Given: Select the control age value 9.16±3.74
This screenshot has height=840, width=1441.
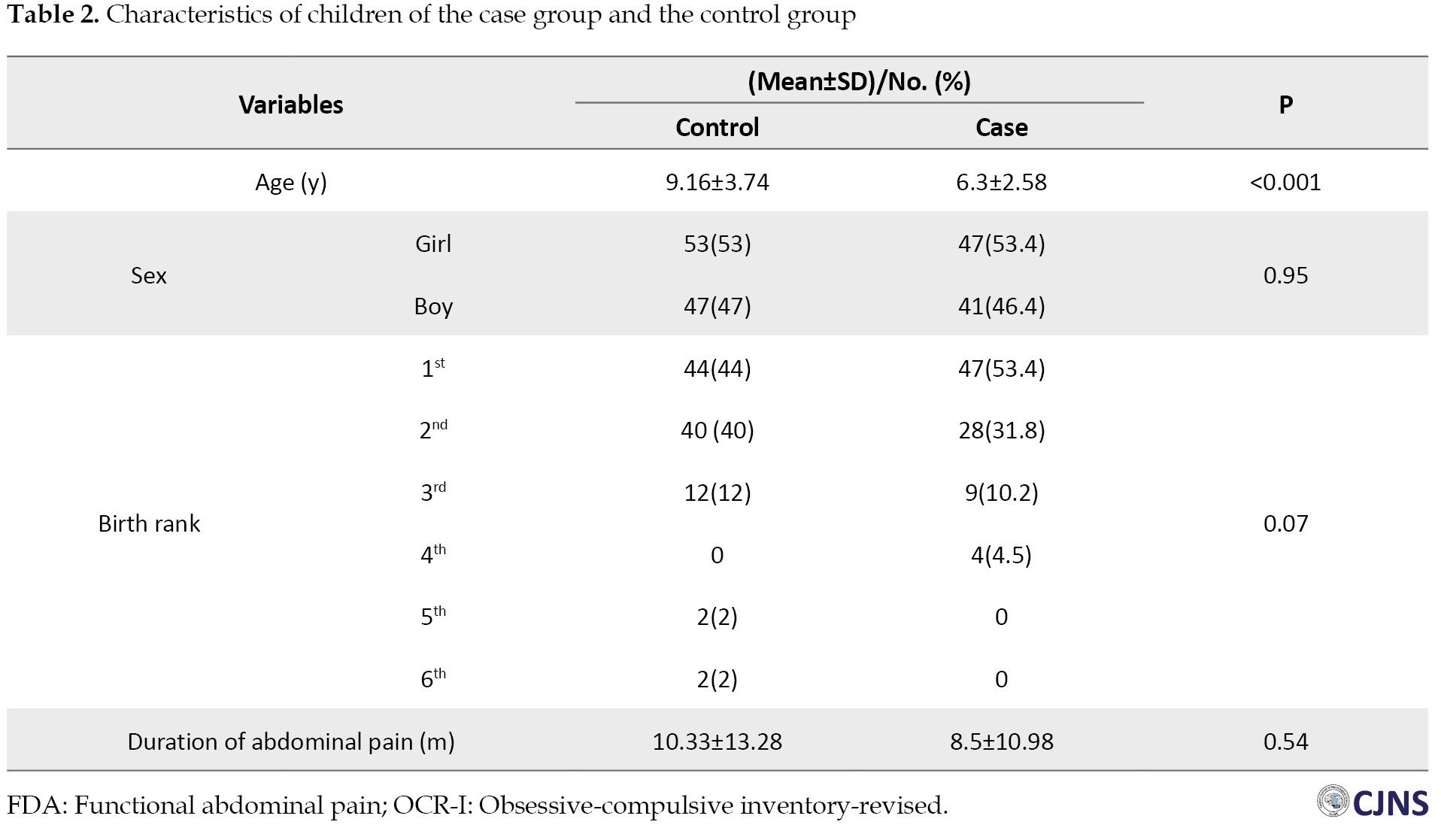Looking at the screenshot, I should click(717, 182).
